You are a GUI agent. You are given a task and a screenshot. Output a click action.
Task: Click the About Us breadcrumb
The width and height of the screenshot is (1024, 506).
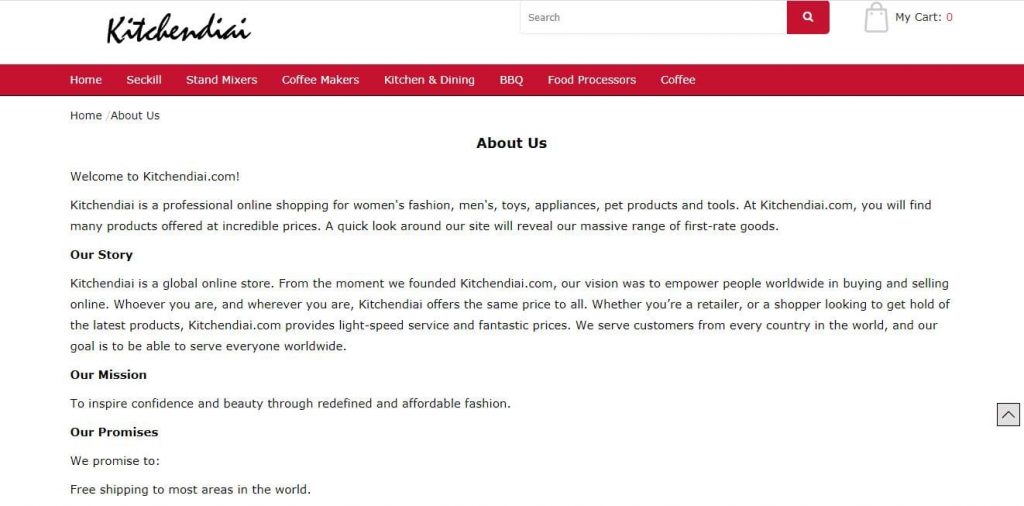click(135, 116)
